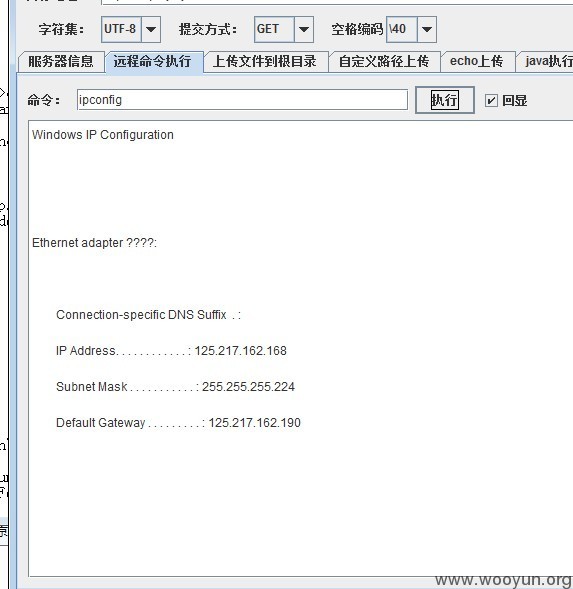
Task: Switch to the 服务器信息 tab
Action: click(x=61, y=62)
